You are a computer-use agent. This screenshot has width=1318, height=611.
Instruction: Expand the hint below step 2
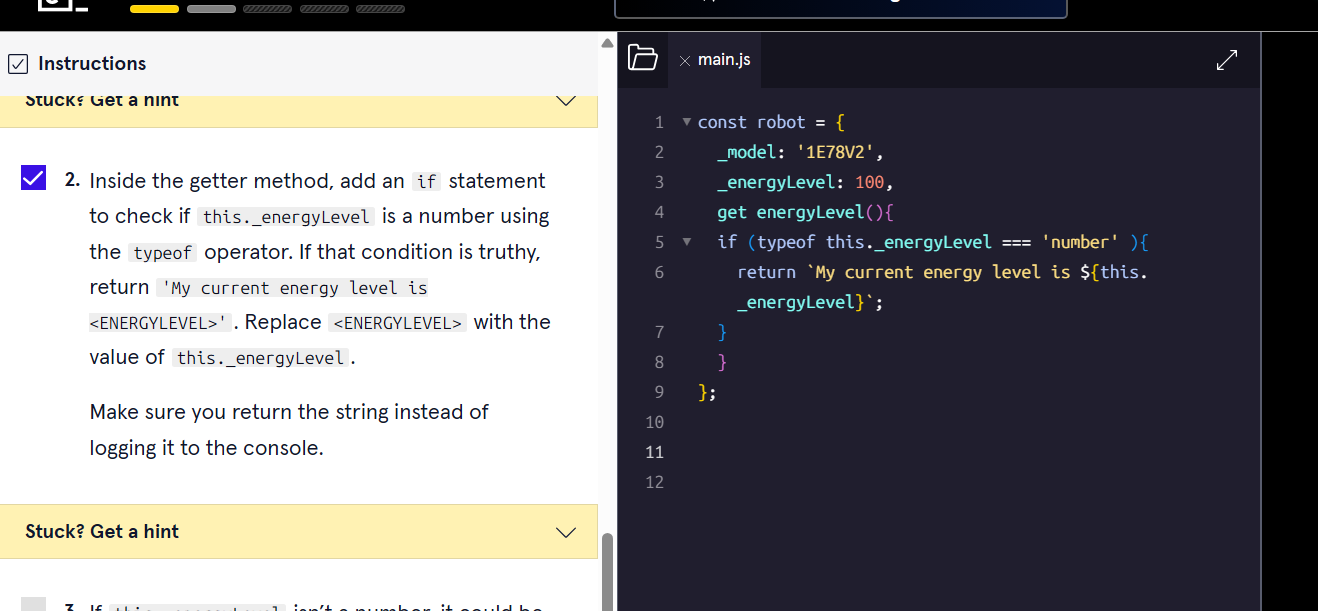[566, 532]
